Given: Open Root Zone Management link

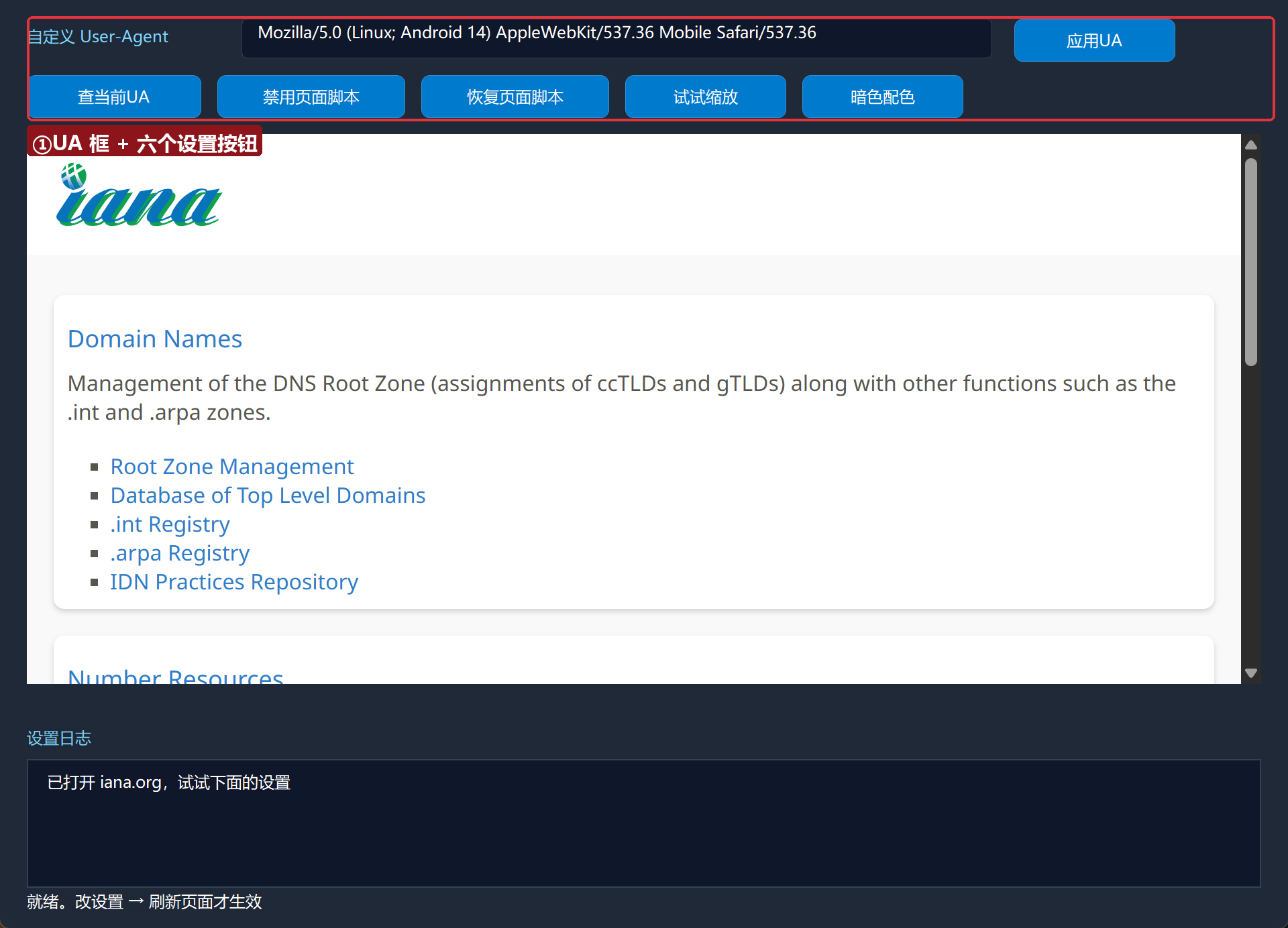Looking at the screenshot, I should (x=232, y=466).
